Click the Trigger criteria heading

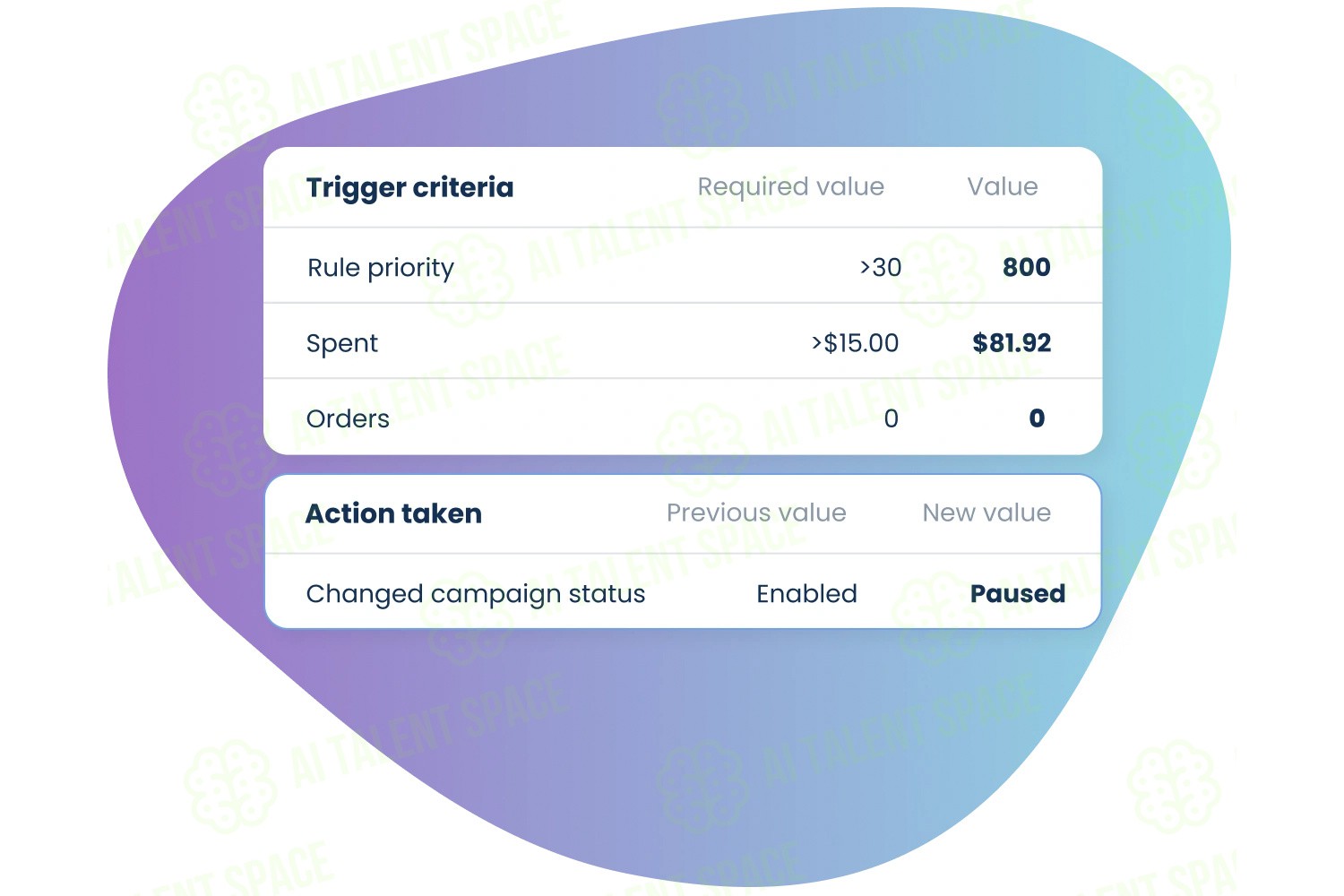tap(409, 188)
